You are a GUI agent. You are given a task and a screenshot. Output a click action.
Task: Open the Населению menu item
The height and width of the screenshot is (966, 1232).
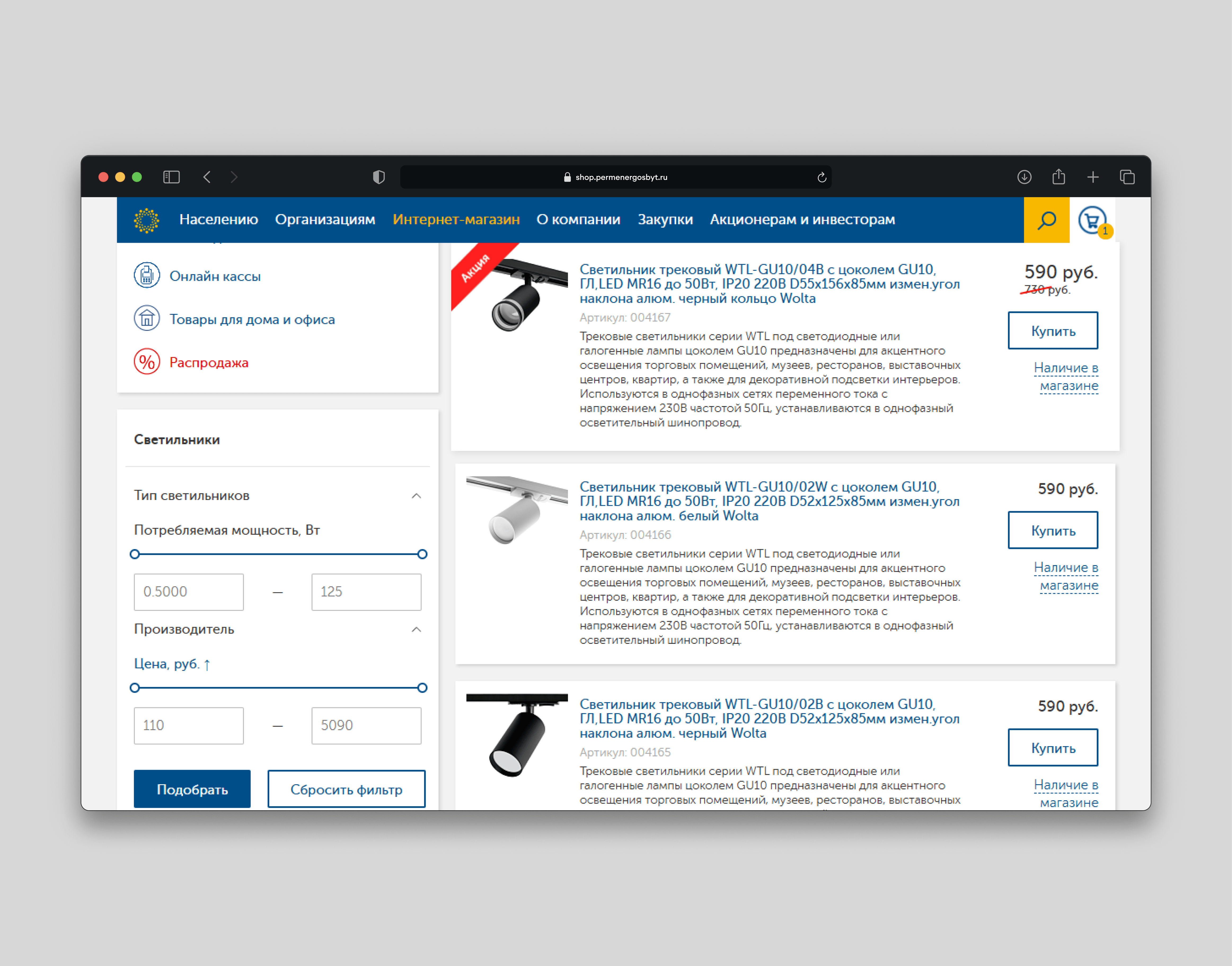click(x=218, y=219)
